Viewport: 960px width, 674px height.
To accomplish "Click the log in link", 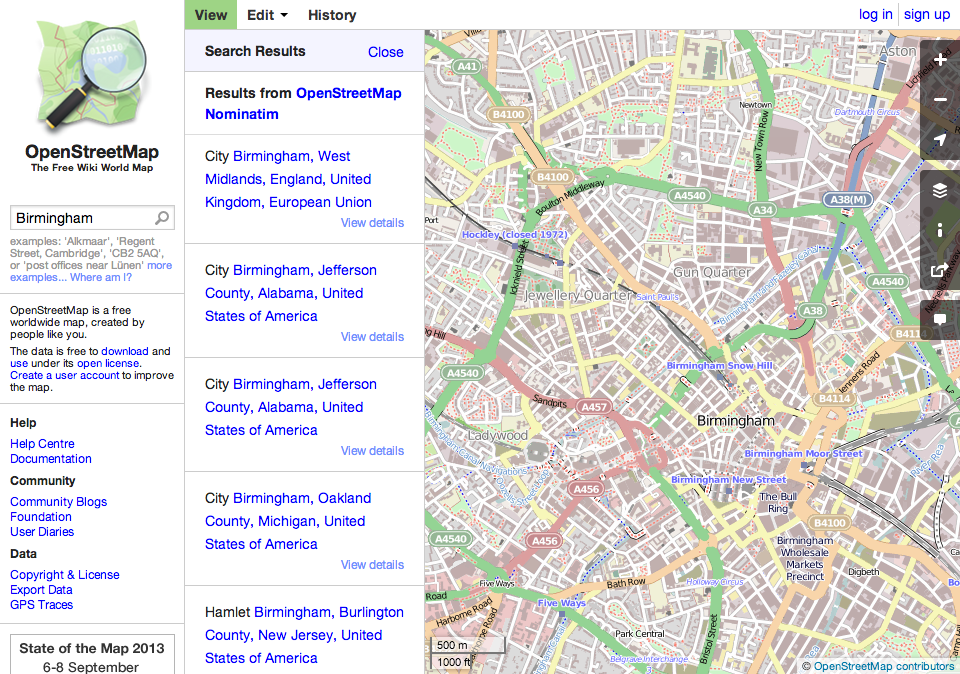I will (x=876, y=14).
